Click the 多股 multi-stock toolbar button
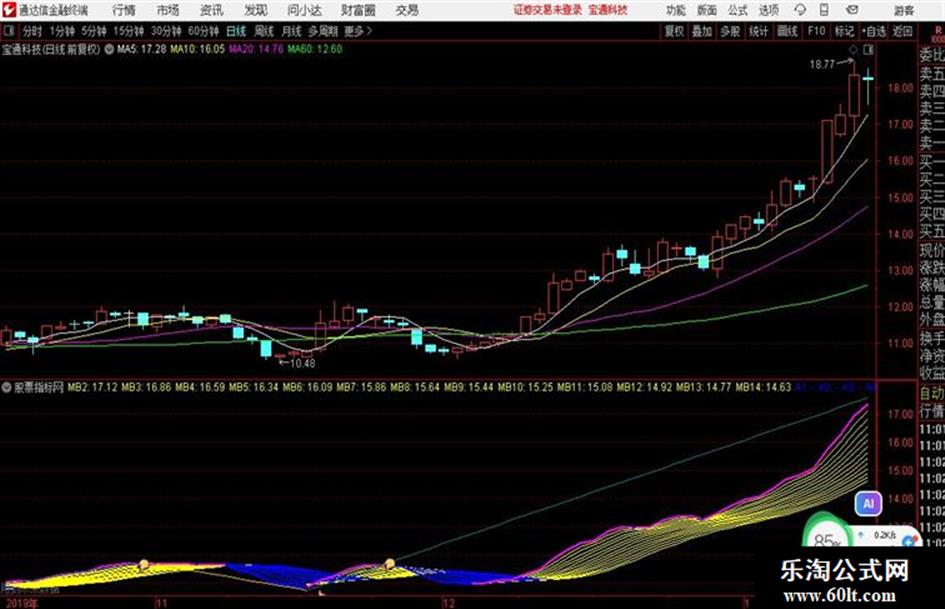Viewport: 945px width, 609px height. pyautogui.click(x=730, y=31)
